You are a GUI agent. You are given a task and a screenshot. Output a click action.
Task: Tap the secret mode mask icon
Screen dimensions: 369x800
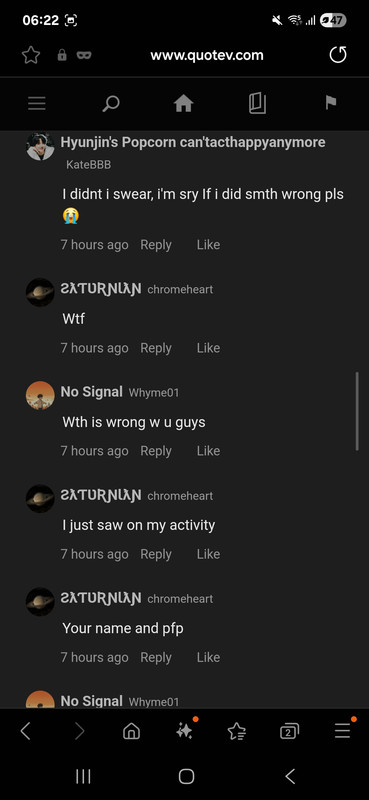pyautogui.click(x=84, y=55)
